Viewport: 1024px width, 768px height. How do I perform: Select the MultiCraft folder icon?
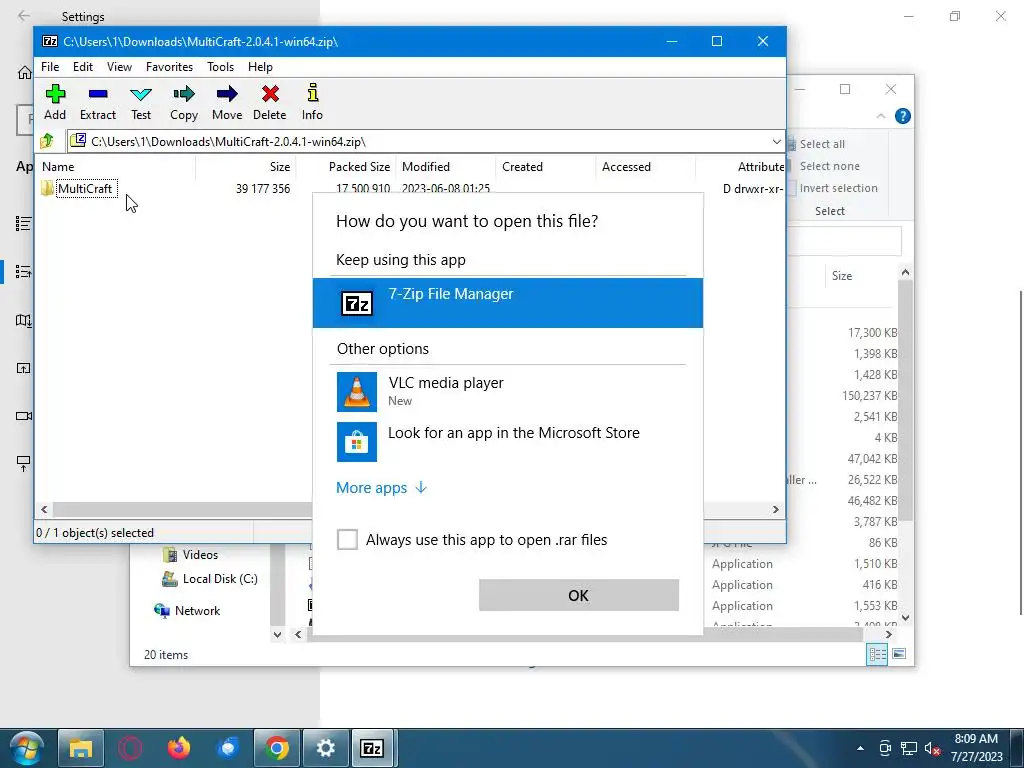click(48, 188)
